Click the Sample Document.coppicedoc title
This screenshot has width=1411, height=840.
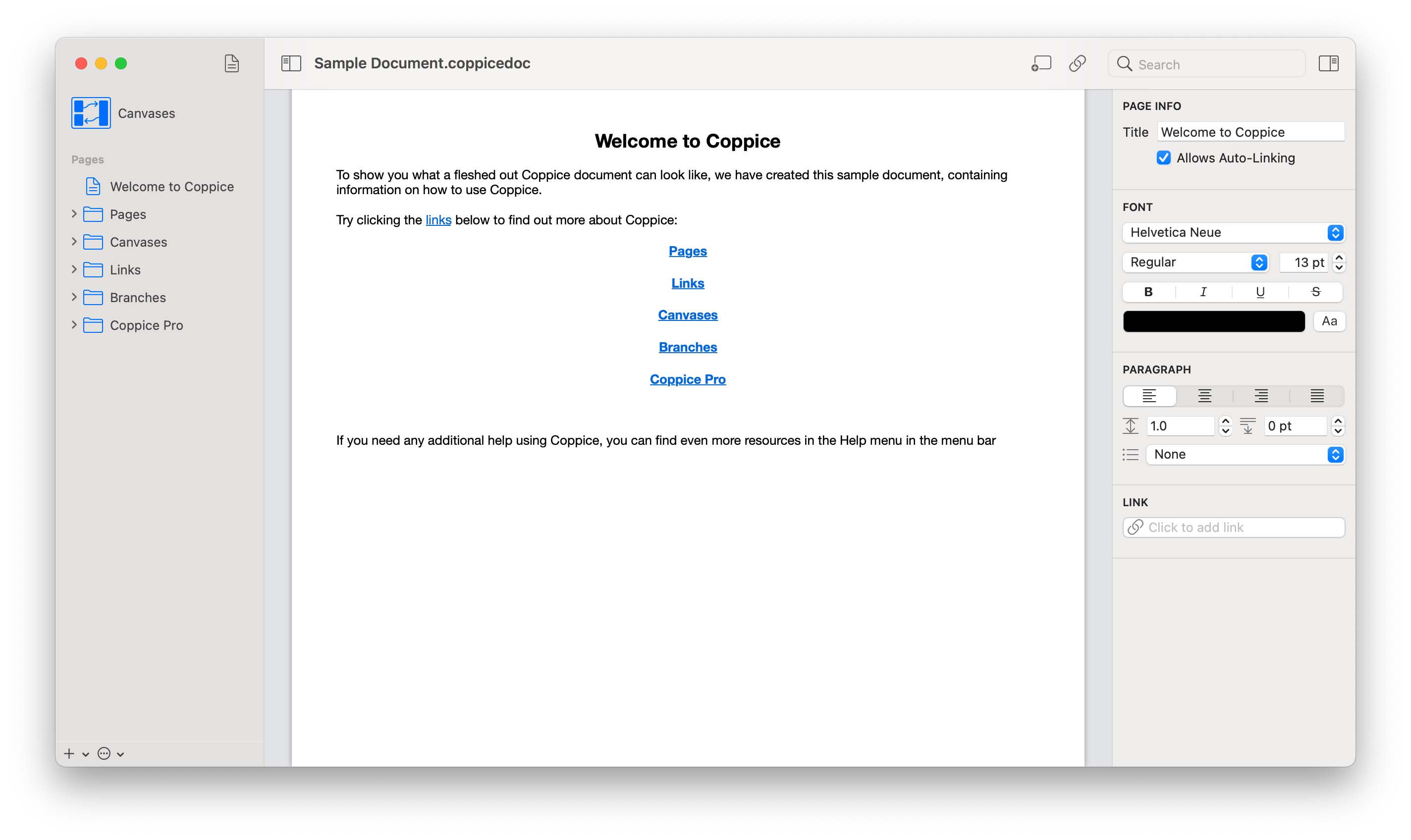click(x=423, y=63)
